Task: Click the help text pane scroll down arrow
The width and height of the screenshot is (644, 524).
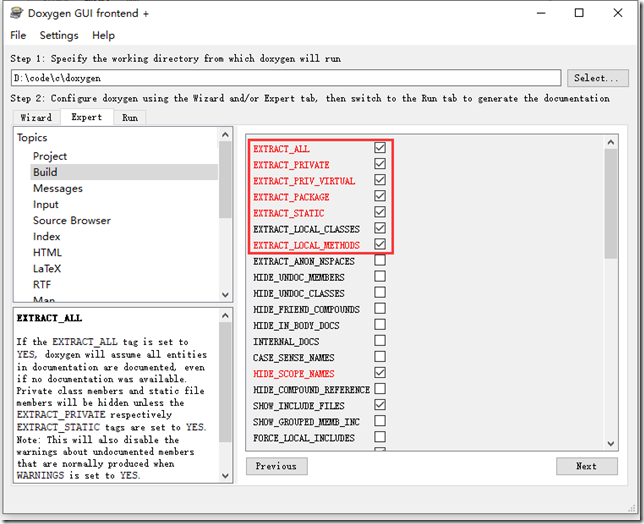Action: pyautogui.click(x=225, y=476)
